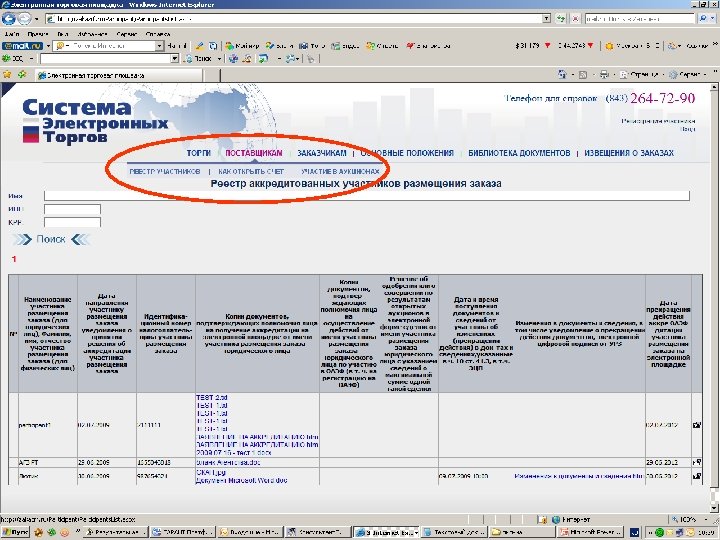Click the browser search box
720x540 pixels.
(x=640, y=19)
